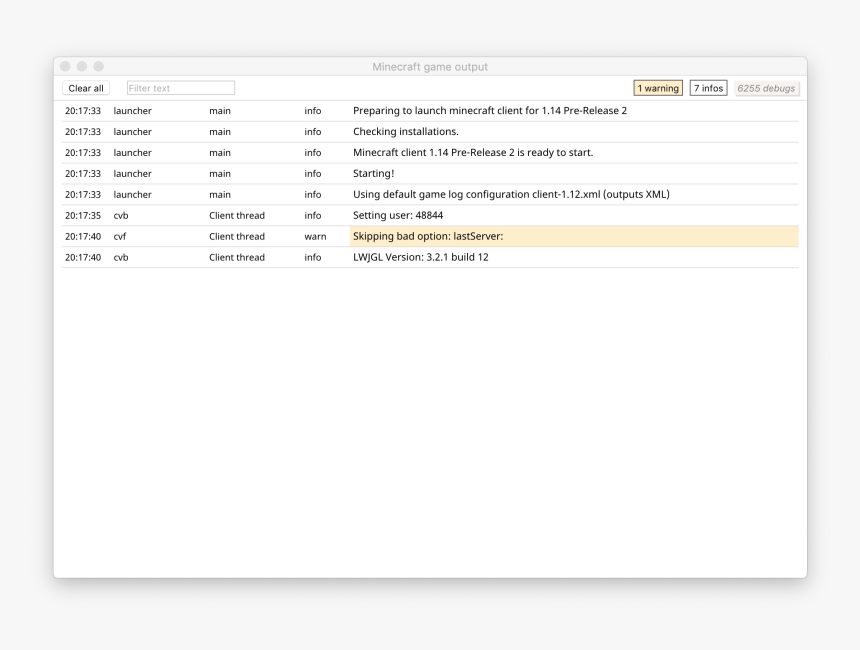
Task: Select the 'Setting user: 48844' message
Action: [398, 216]
